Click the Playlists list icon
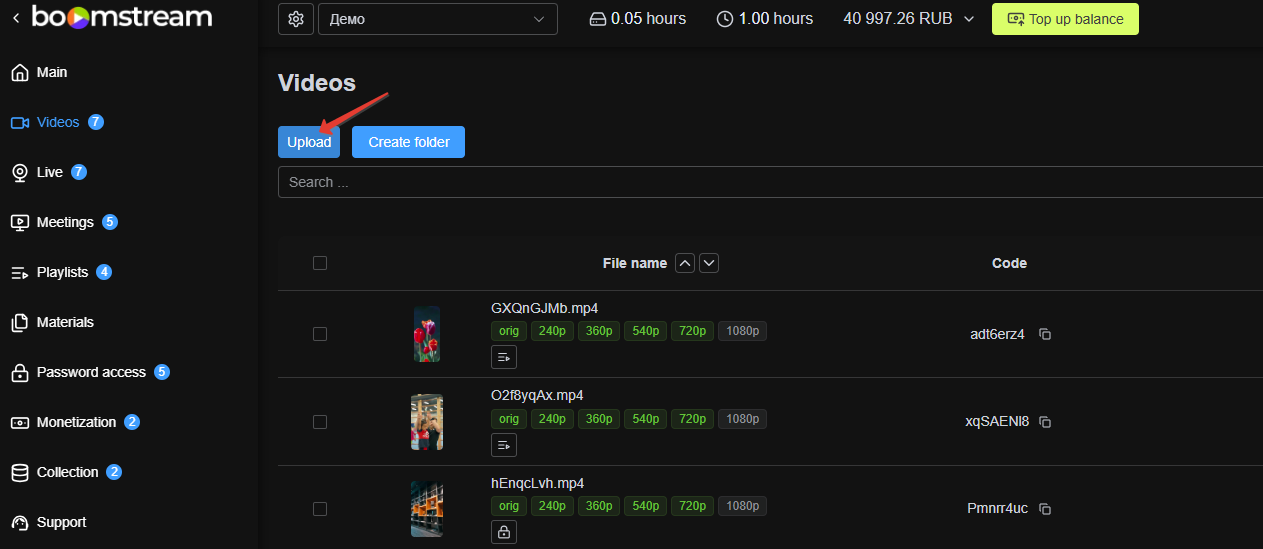The height and width of the screenshot is (549, 1263). pyautogui.click(x=19, y=272)
